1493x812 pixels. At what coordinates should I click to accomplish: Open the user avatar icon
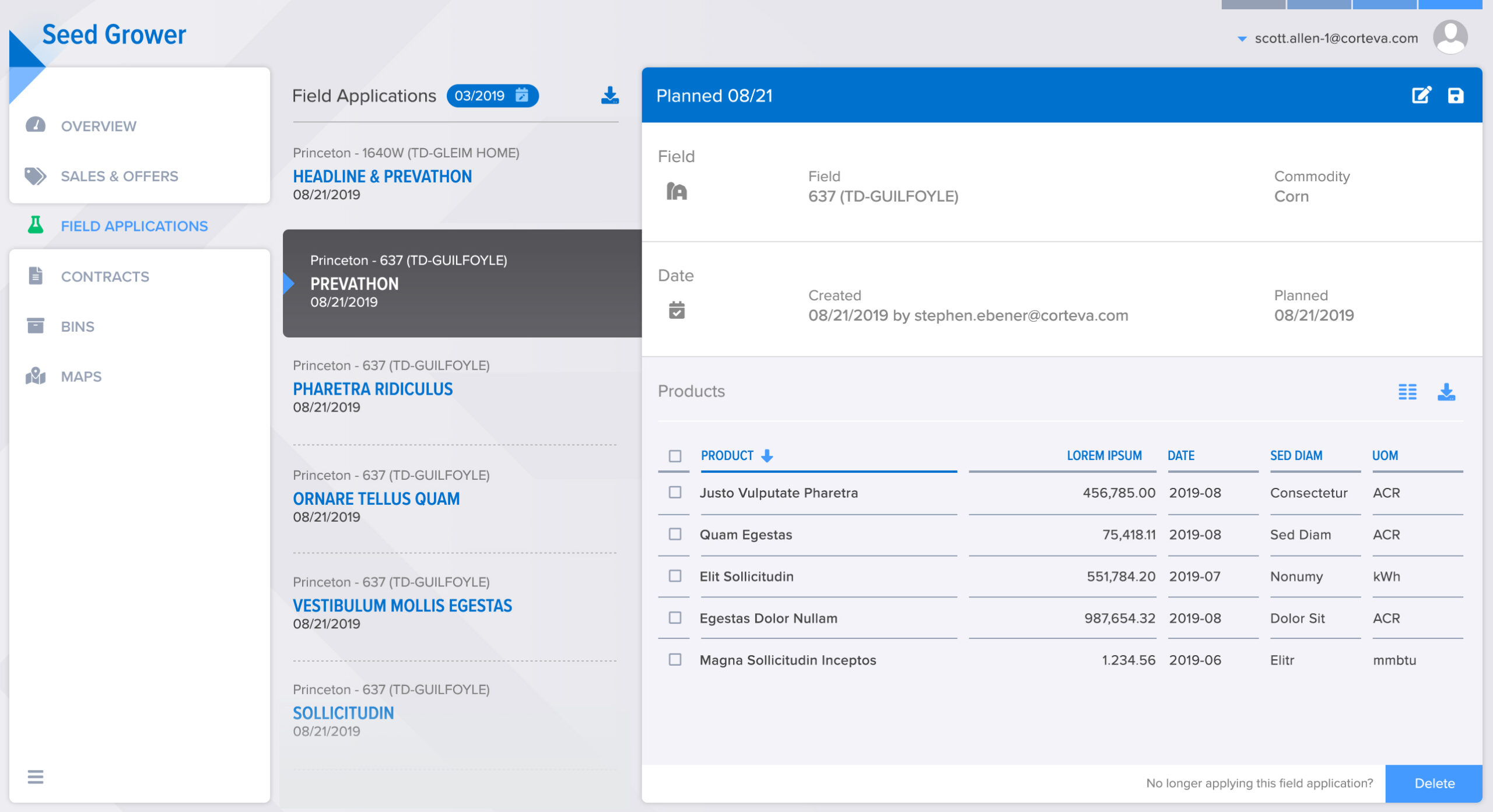coord(1450,37)
